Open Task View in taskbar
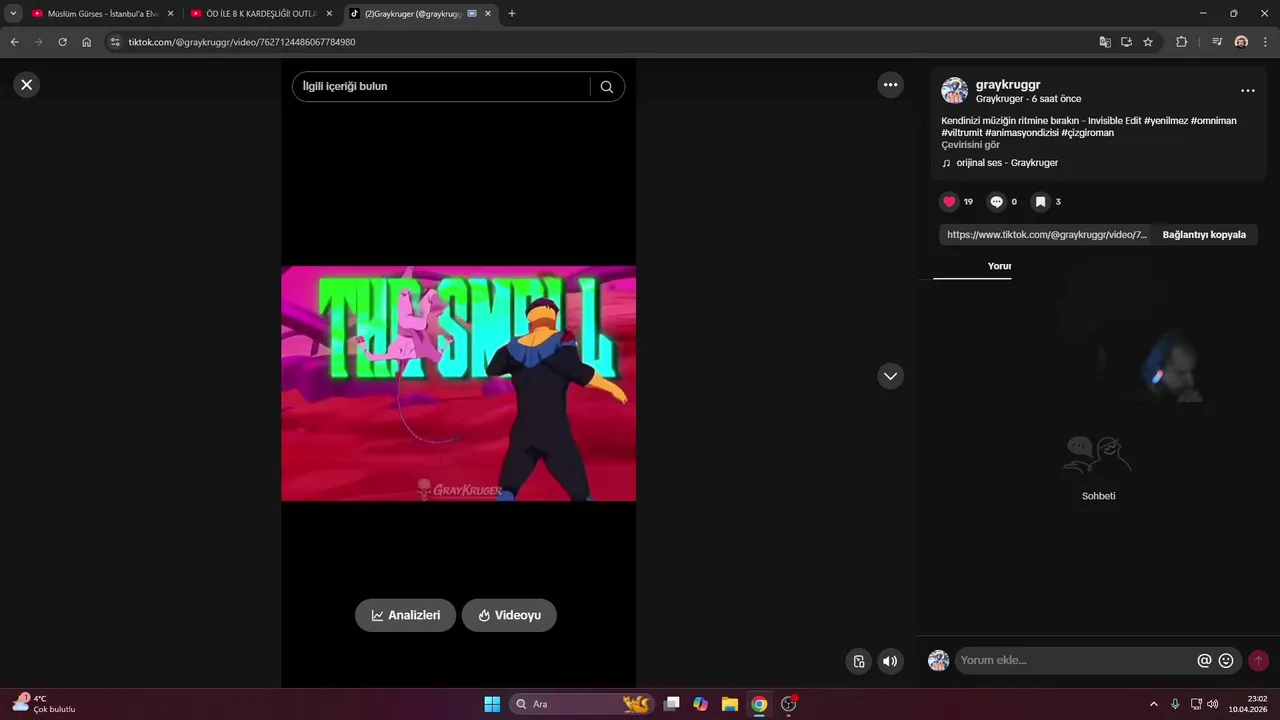 672,704
